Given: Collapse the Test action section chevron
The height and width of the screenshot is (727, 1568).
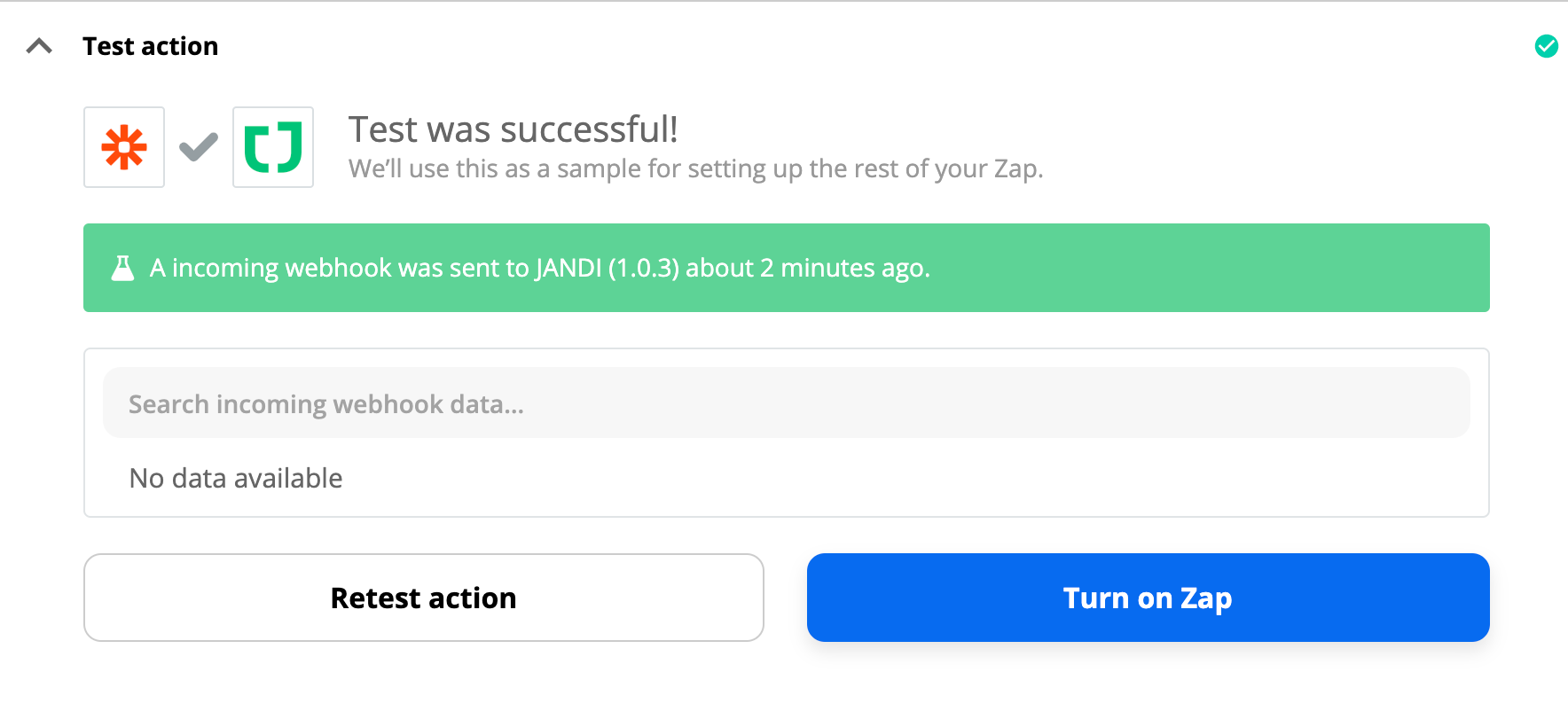Looking at the screenshot, I should point(39,46).
